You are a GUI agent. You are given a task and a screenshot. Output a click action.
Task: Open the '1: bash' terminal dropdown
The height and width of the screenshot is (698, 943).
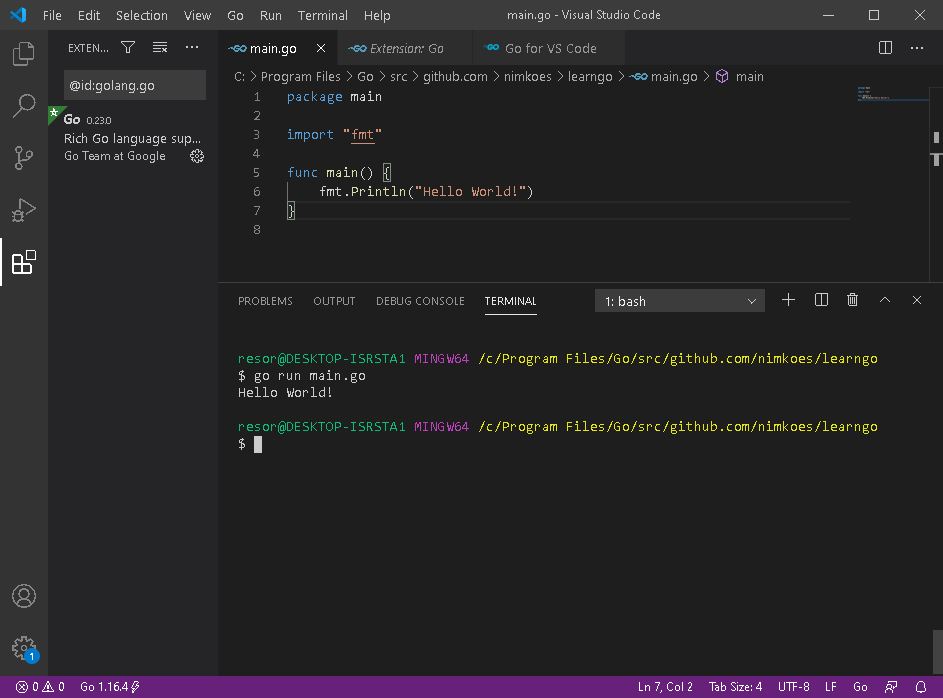click(x=680, y=301)
